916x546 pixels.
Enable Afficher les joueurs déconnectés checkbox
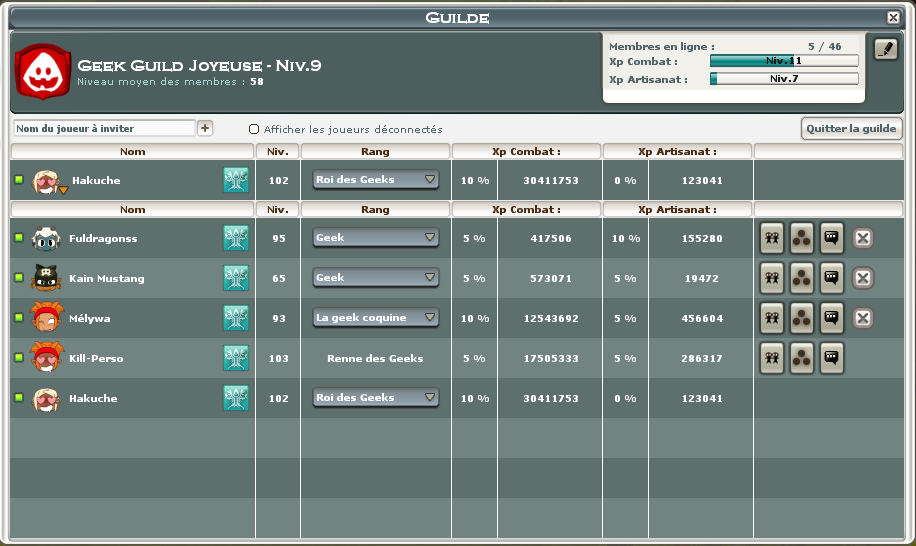[x=254, y=129]
